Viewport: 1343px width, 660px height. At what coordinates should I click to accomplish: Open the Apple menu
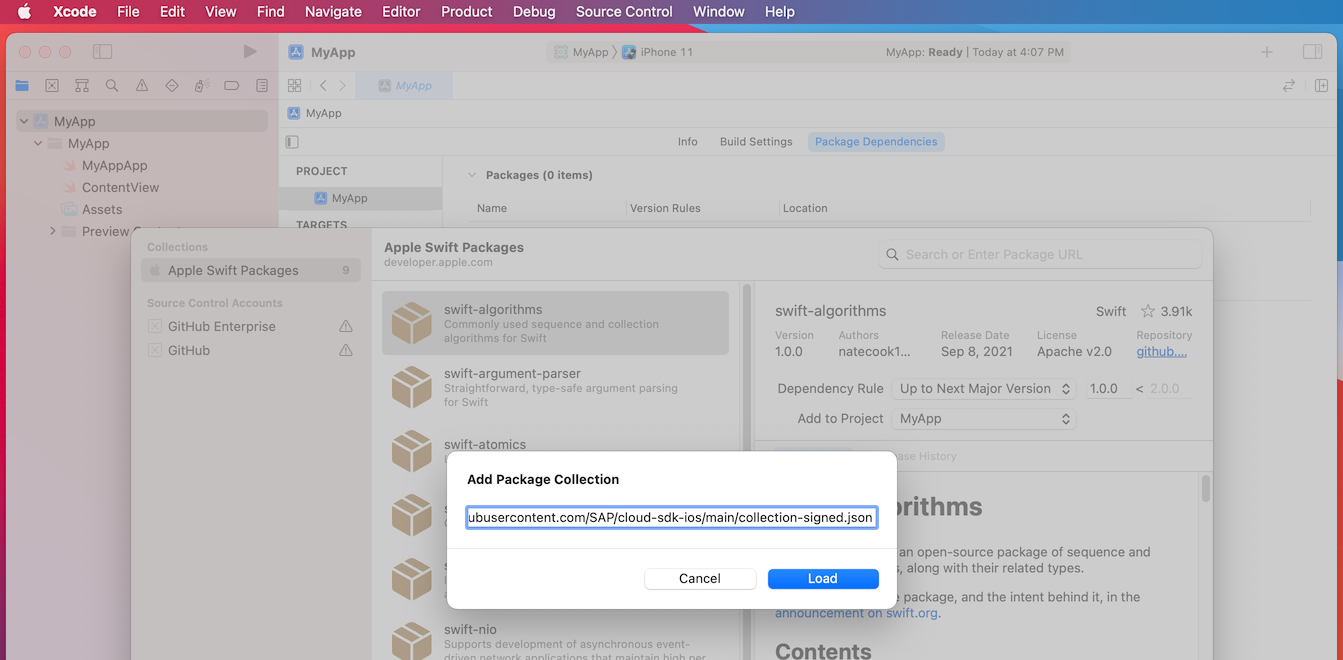click(24, 12)
